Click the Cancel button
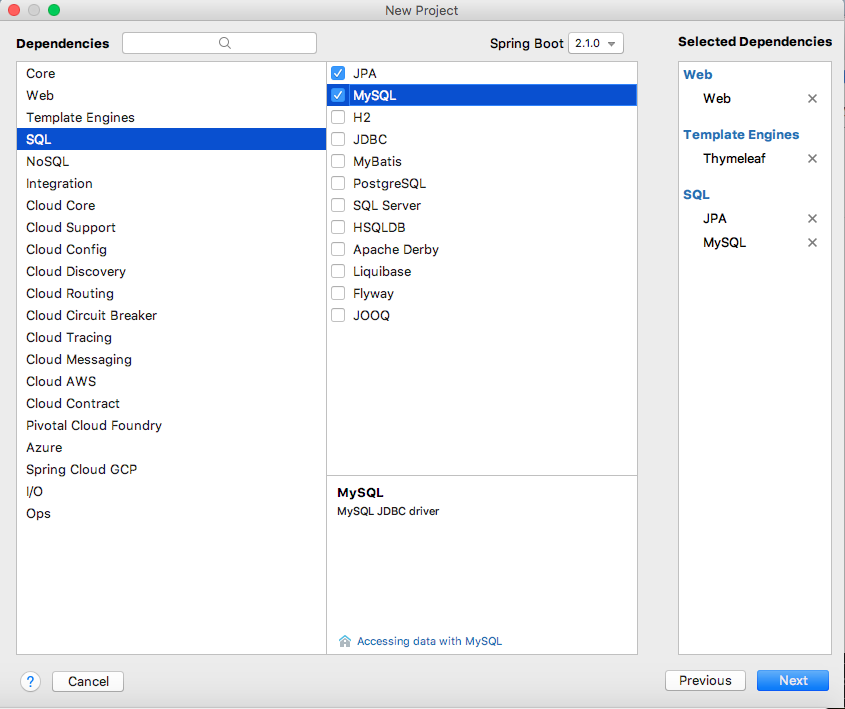 pos(88,682)
